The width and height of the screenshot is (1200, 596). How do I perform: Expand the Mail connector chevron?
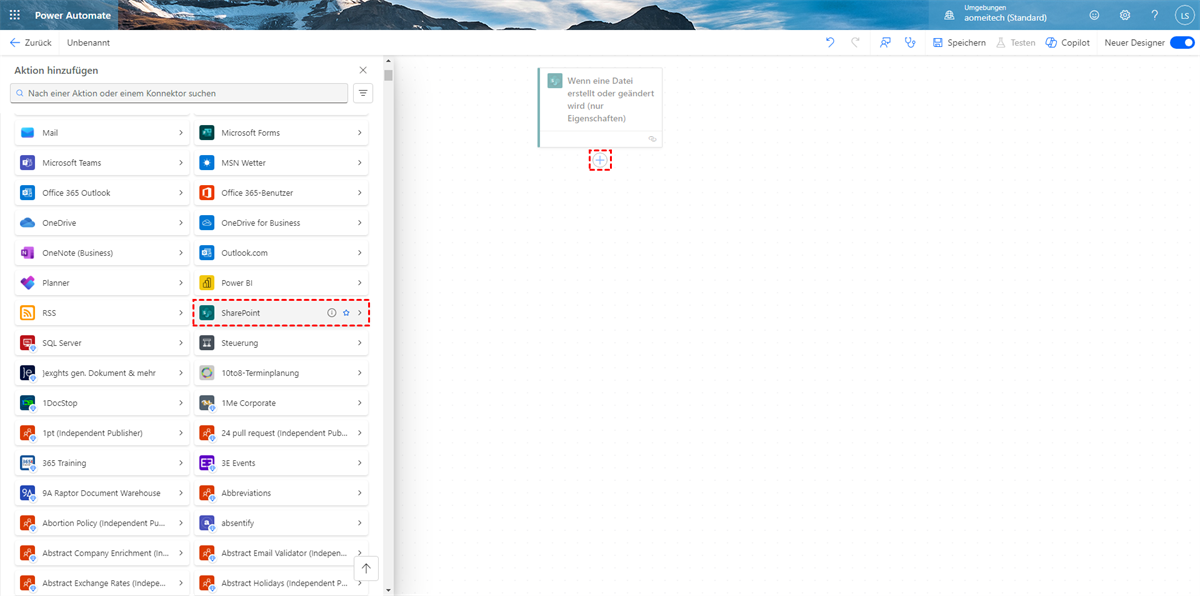tap(180, 133)
